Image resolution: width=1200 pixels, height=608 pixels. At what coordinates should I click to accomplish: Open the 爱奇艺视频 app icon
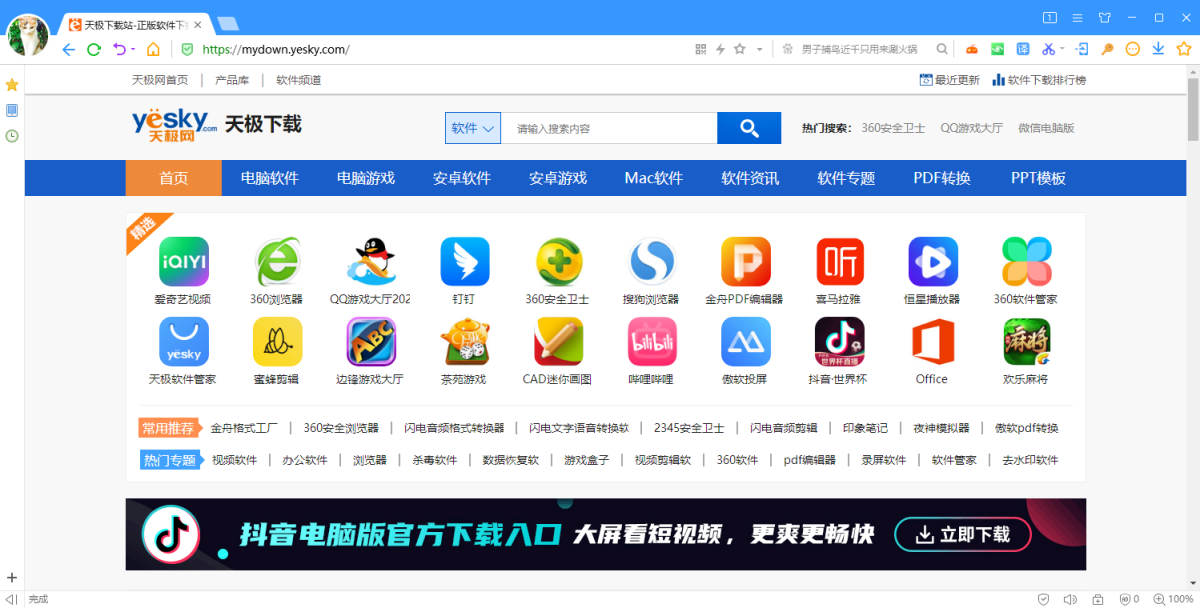pyautogui.click(x=184, y=262)
